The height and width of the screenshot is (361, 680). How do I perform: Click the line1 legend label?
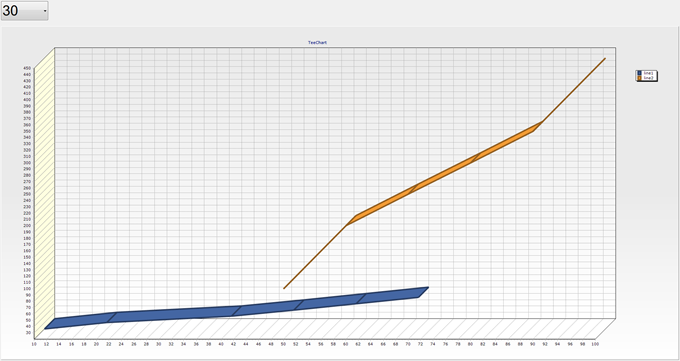648,73
